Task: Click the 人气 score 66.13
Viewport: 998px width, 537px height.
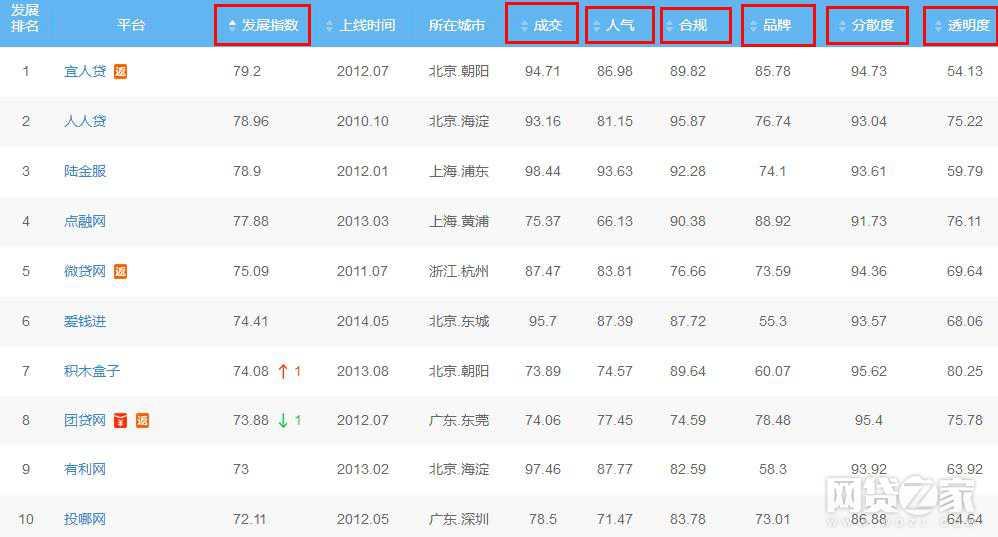Action: click(x=615, y=221)
